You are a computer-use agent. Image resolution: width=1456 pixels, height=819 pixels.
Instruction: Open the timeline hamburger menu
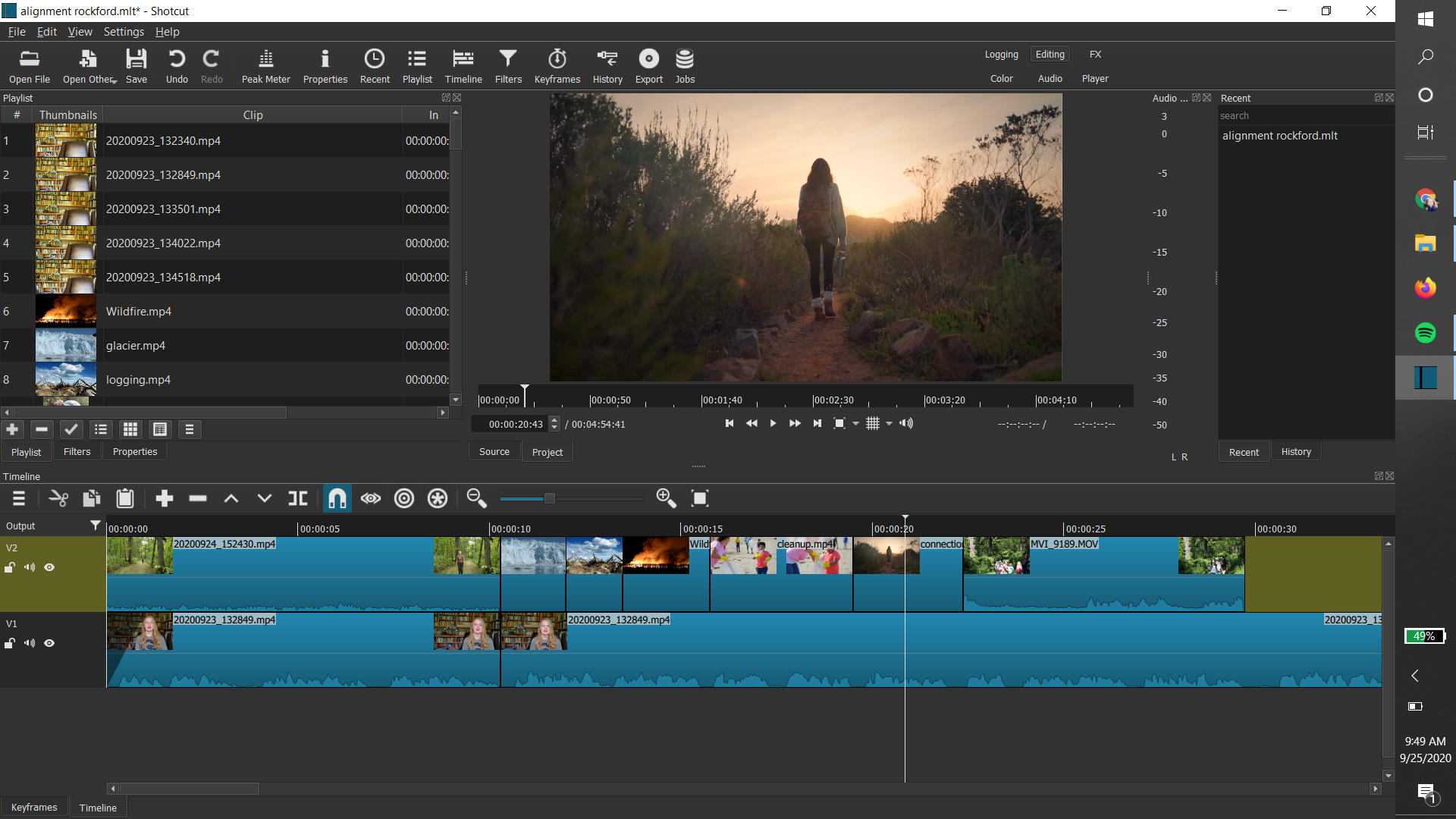pos(19,498)
